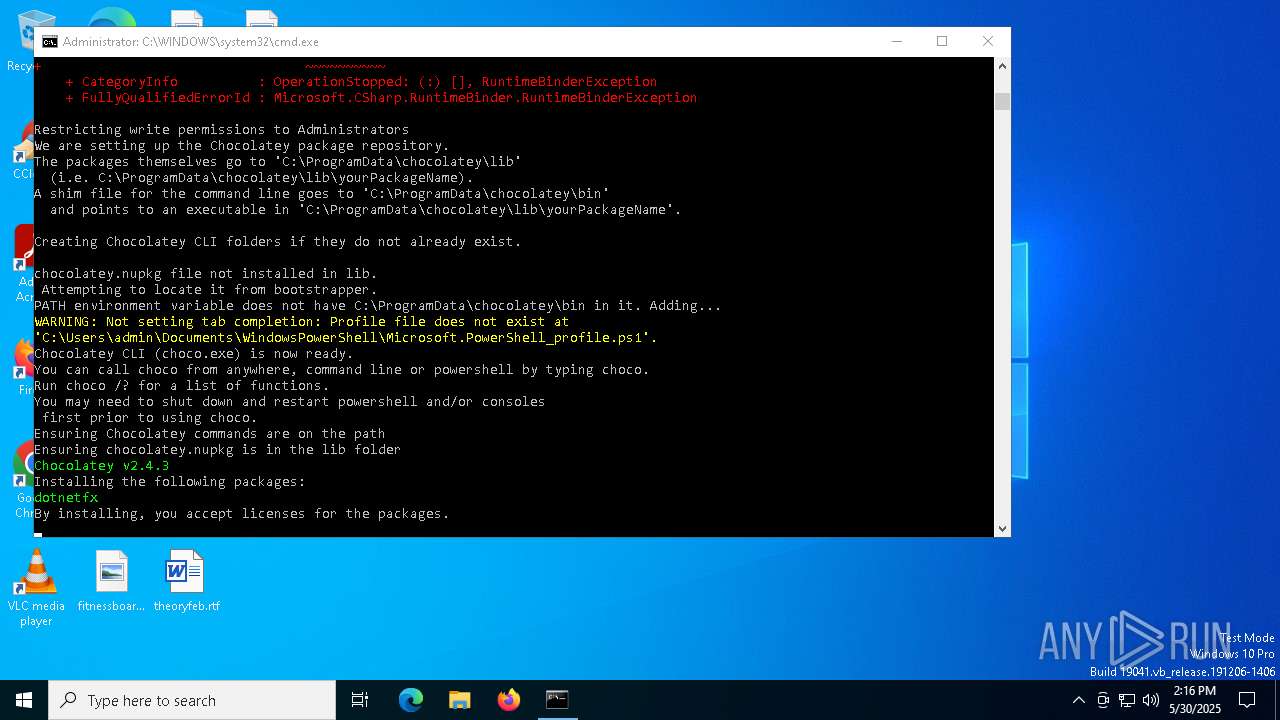Screen dimensions: 1280x720
Task: Click 'By installing, you accept licenses' line
Action: [x=241, y=513]
